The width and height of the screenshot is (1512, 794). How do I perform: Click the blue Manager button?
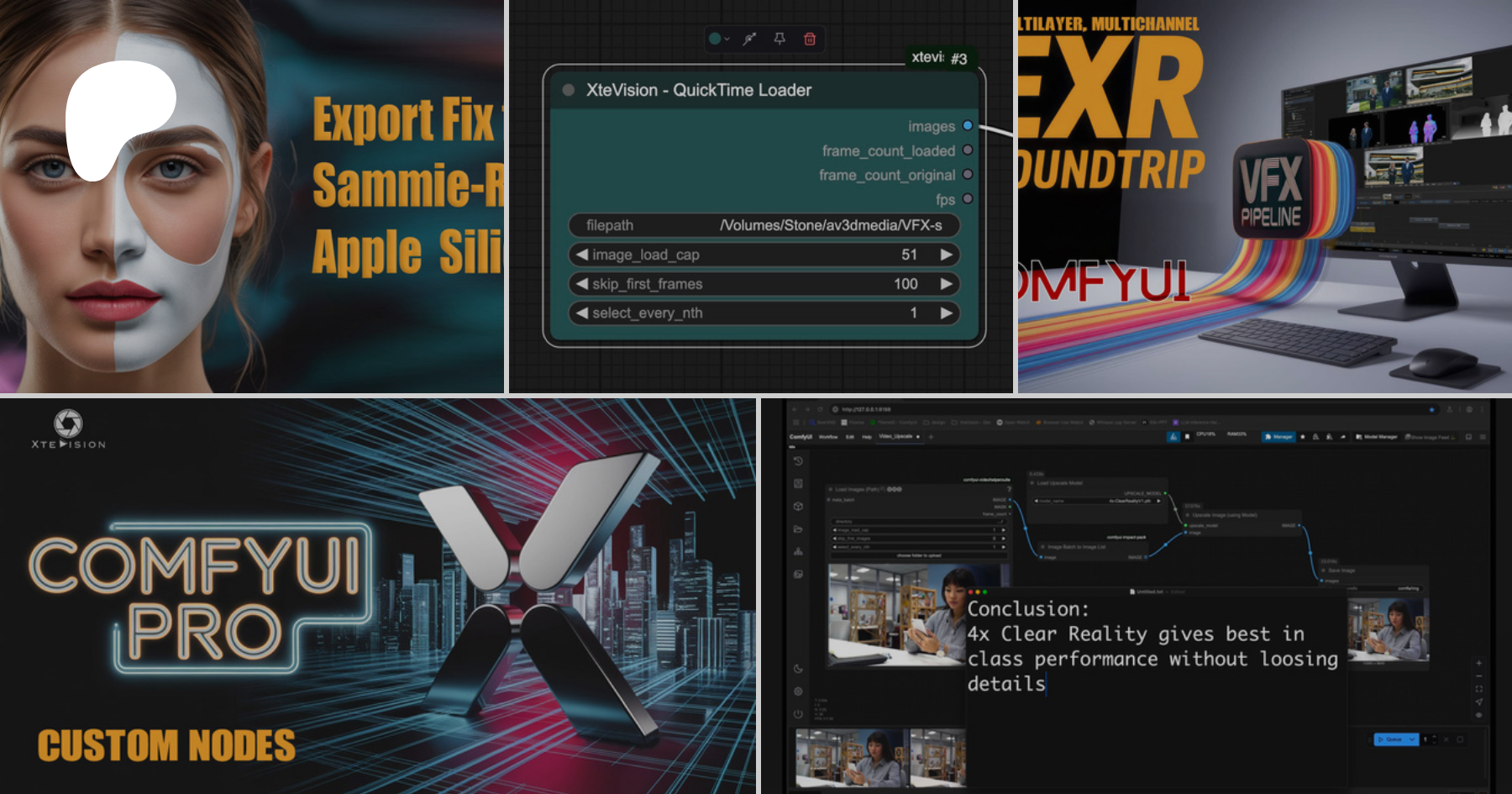coord(1279,437)
